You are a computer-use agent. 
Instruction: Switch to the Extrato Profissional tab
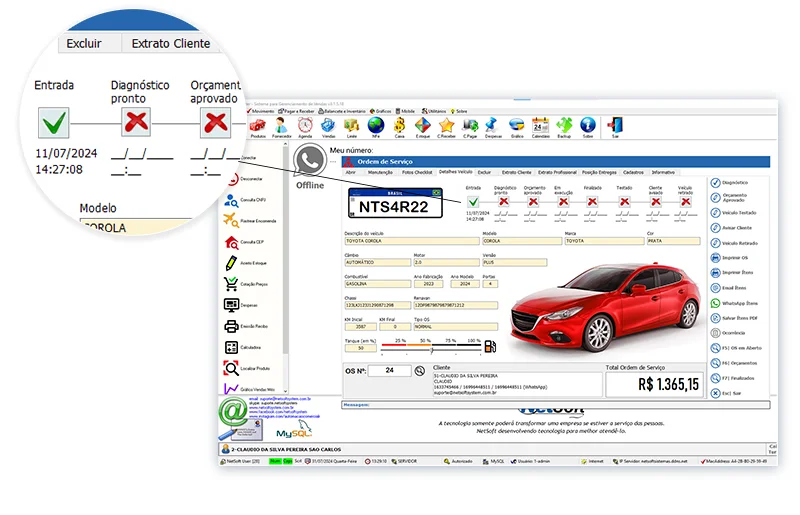point(557,173)
